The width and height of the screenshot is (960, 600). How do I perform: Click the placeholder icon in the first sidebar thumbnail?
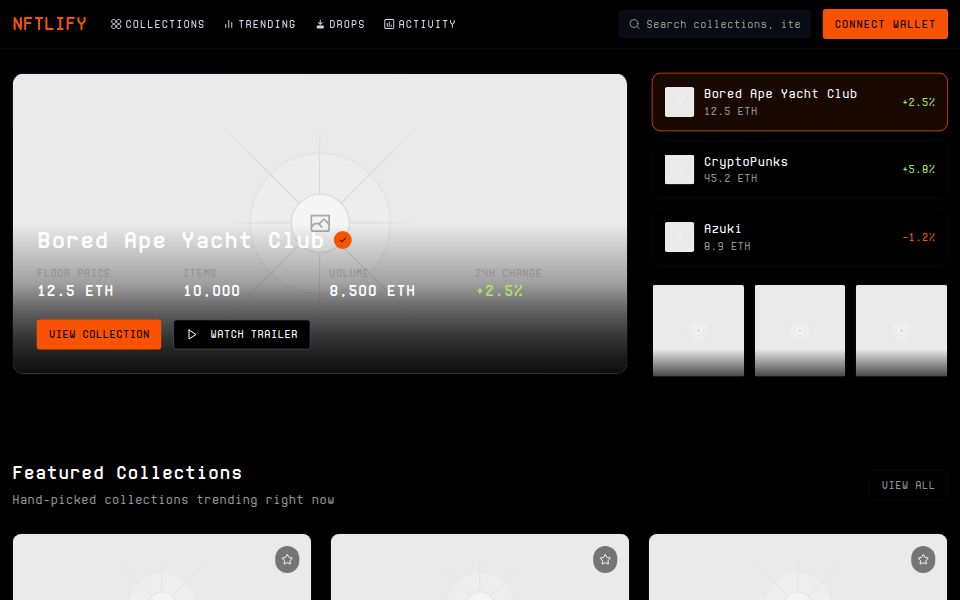click(x=698, y=330)
